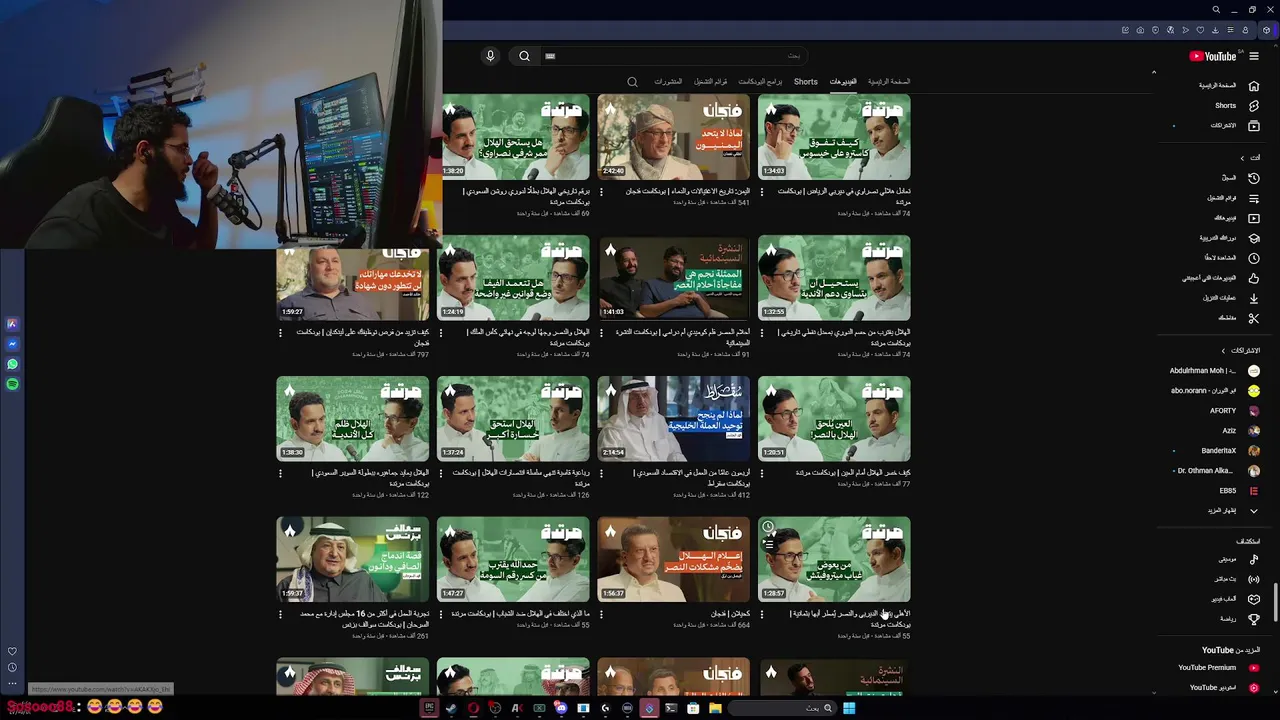Open Your courses graduation-cap item
Viewport: 1280px width, 720px height.
[x=1229, y=238]
